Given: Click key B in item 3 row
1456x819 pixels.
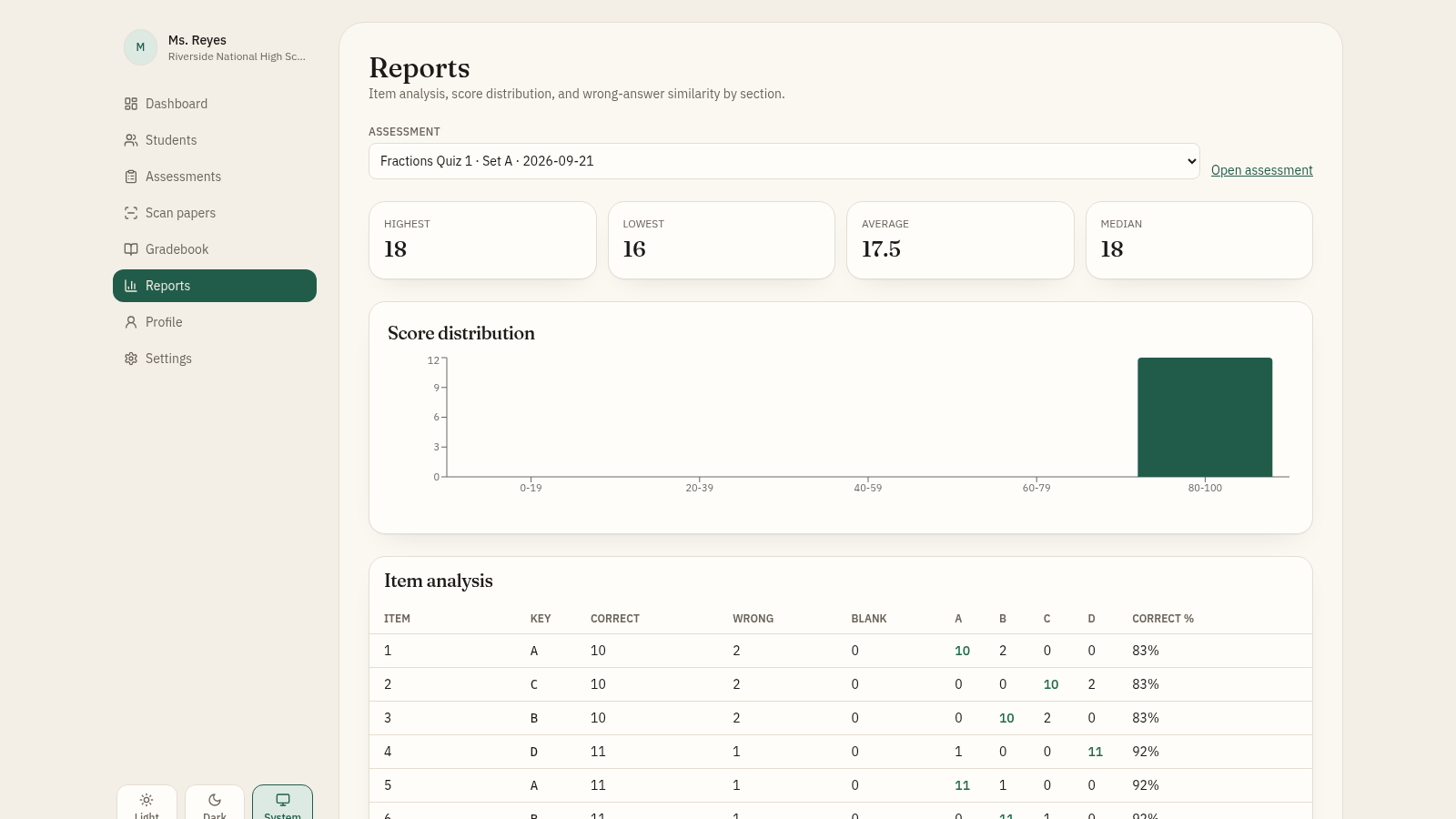Looking at the screenshot, I should point(534,718).
